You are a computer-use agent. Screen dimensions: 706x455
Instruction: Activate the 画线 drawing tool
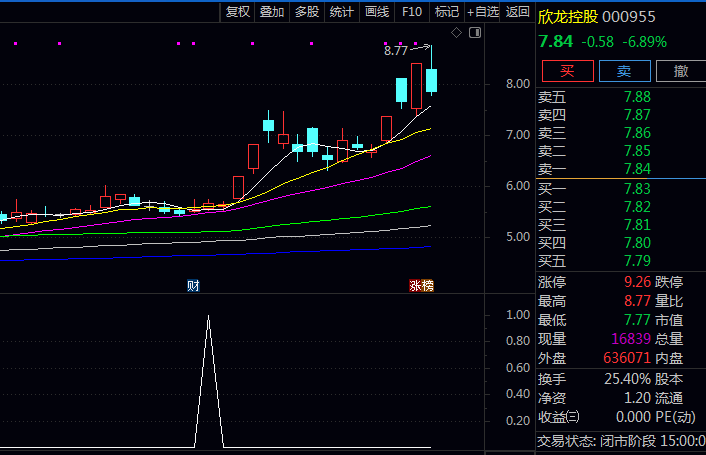click(x=377, y=12)
